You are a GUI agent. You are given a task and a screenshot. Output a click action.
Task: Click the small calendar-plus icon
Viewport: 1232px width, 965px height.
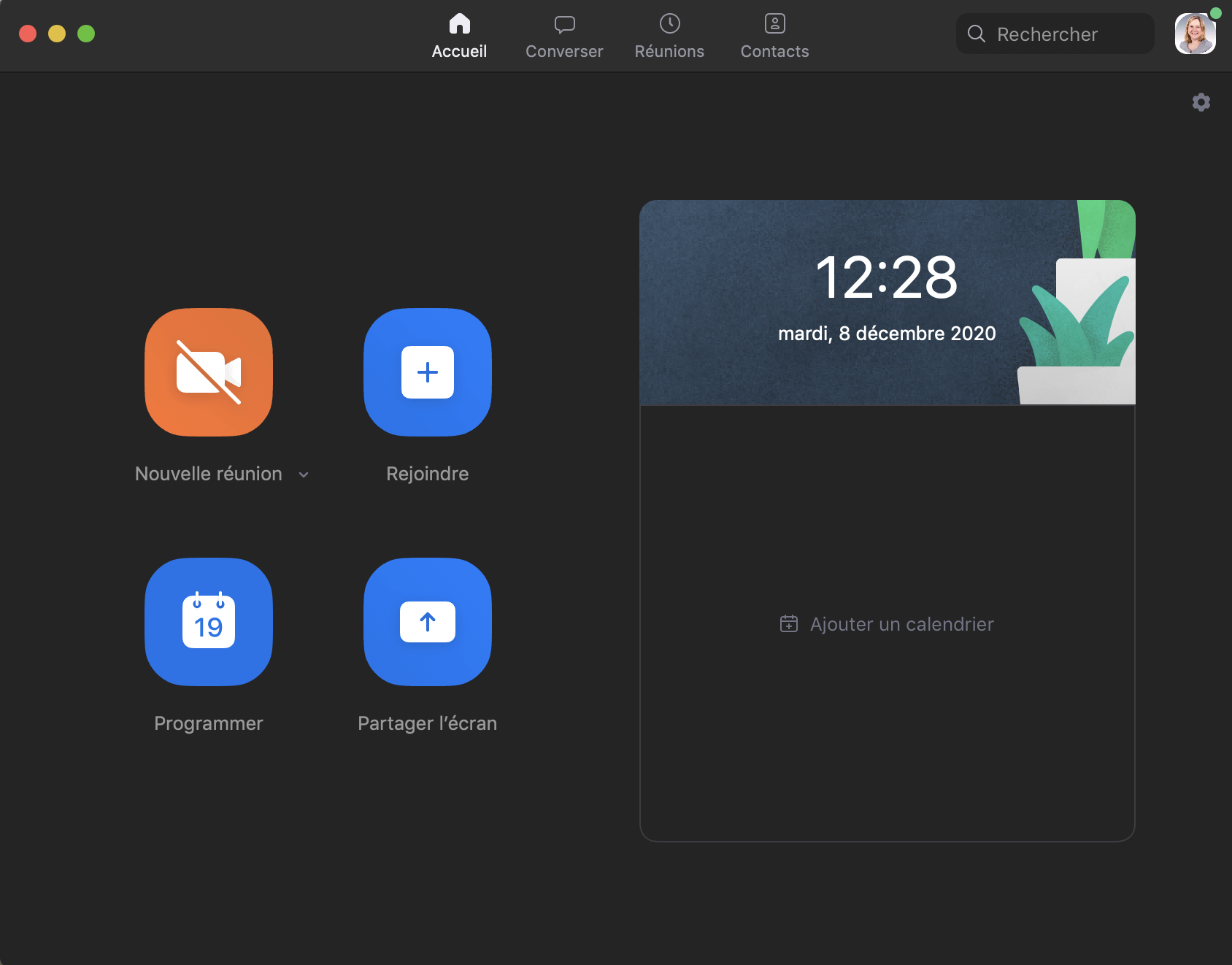788,624
